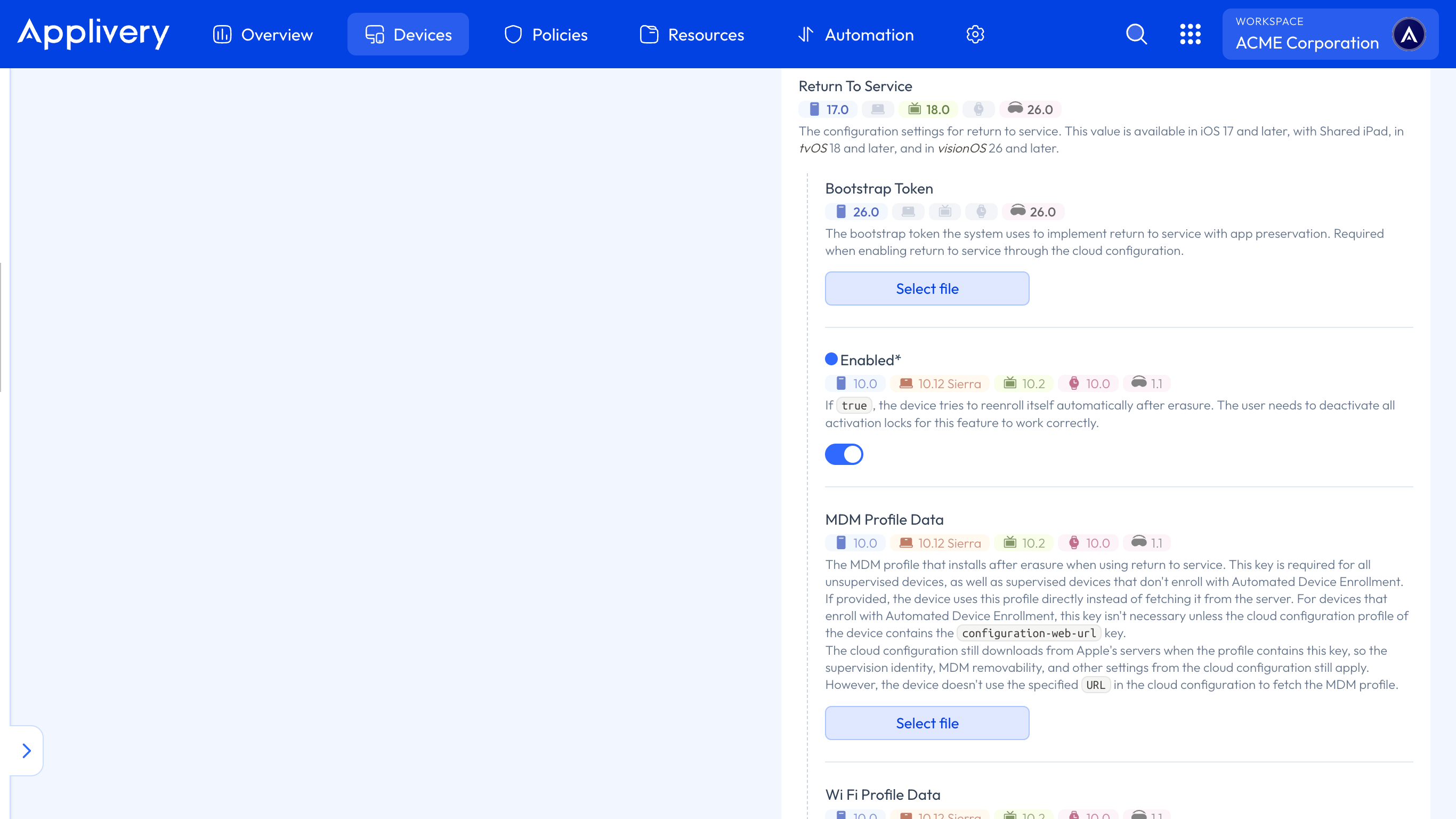This screenshot has height=819, width=1456.
Task: Open the Devices tab
Action: tap(408, 35)
